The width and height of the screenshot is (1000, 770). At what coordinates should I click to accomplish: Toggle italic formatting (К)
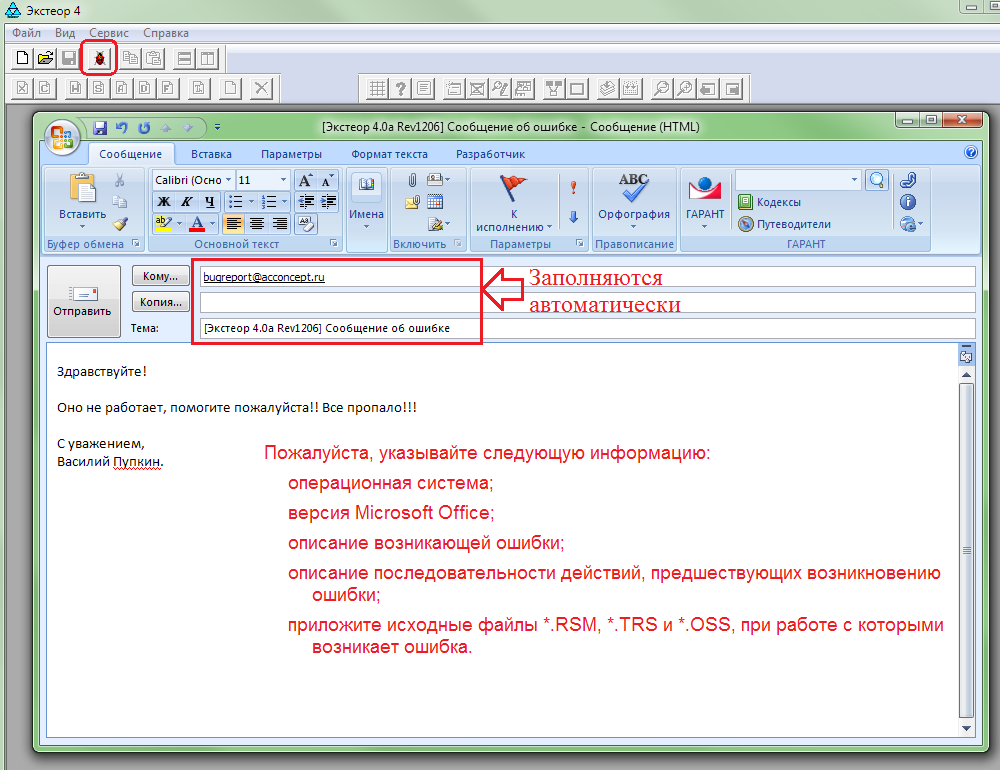[x=187, y=202]
